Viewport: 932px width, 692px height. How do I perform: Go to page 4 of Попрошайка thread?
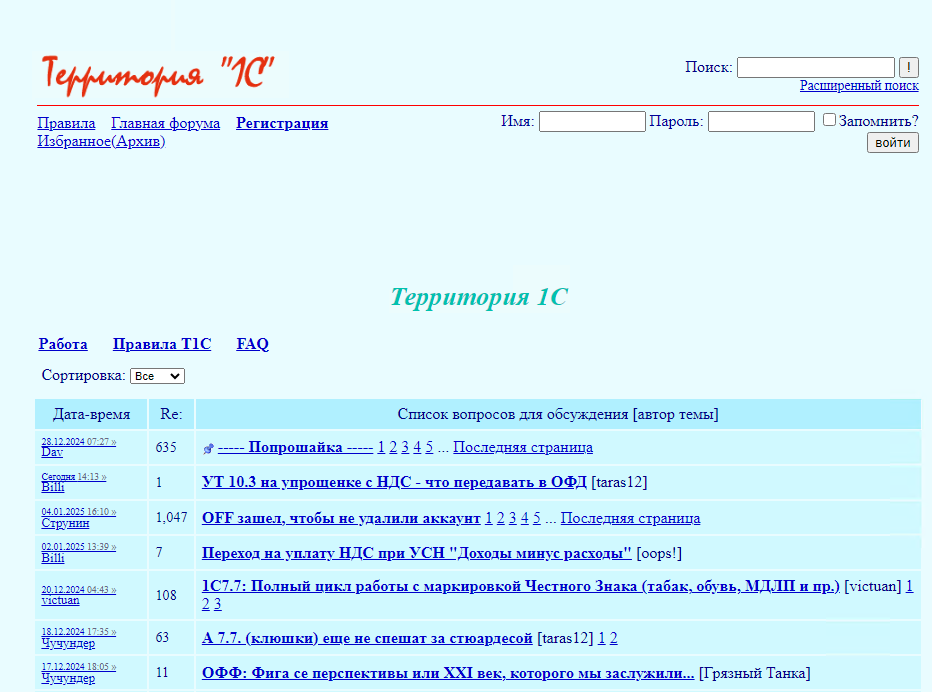pyautogui.click(x=417, y=447)
